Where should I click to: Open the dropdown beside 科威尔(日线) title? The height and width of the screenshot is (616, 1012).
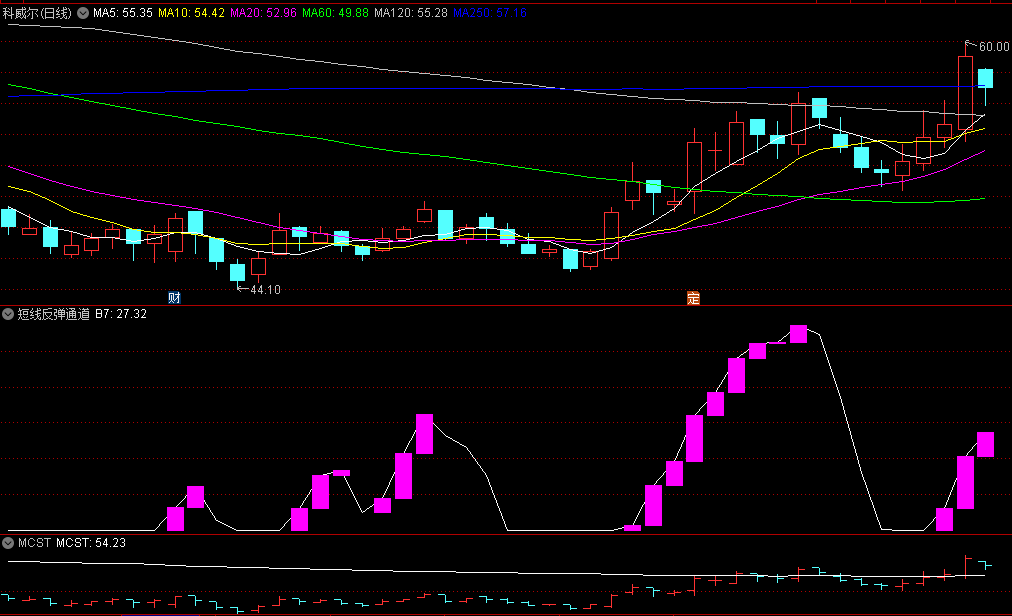click(x=83, y=13)
